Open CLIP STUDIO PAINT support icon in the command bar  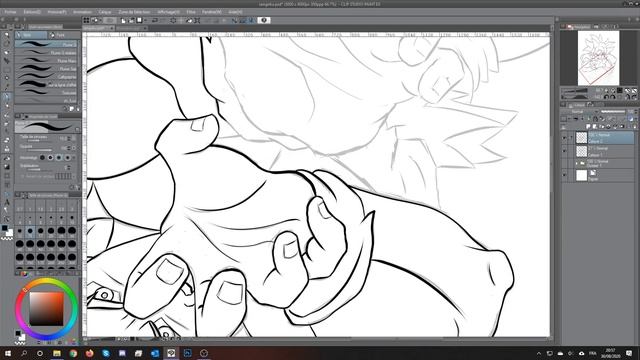click(x=263, y=20)
